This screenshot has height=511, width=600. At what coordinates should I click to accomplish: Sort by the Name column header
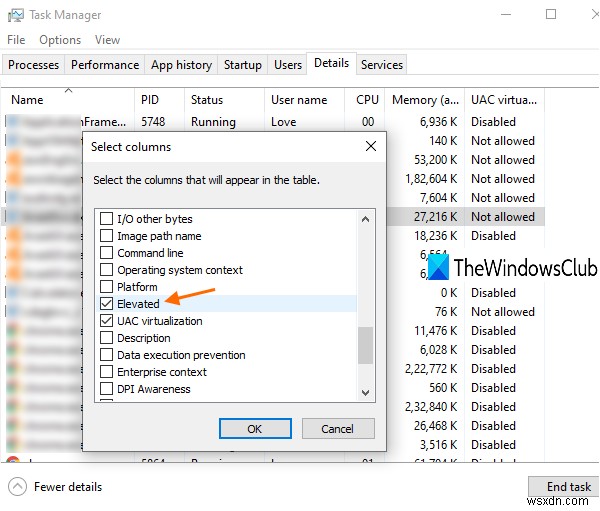pyautogui.click(x=68, y=100)
